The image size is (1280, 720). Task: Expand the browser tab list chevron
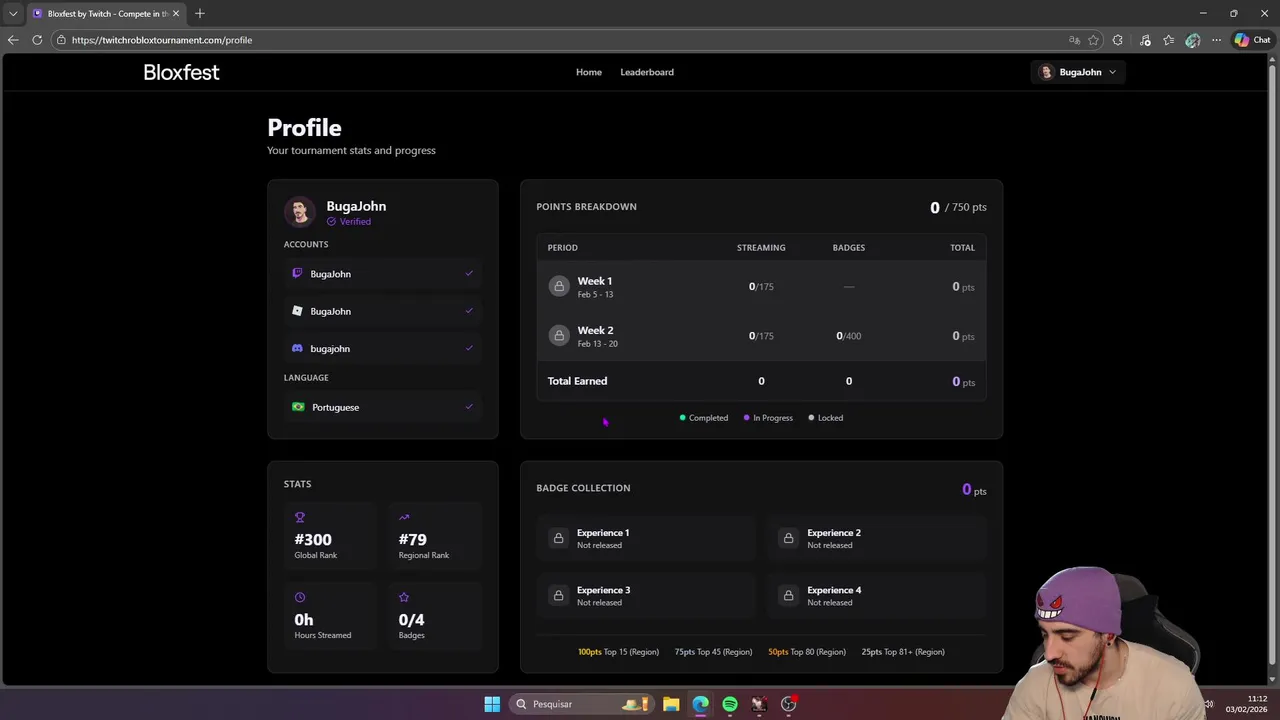tap(13, 14)
